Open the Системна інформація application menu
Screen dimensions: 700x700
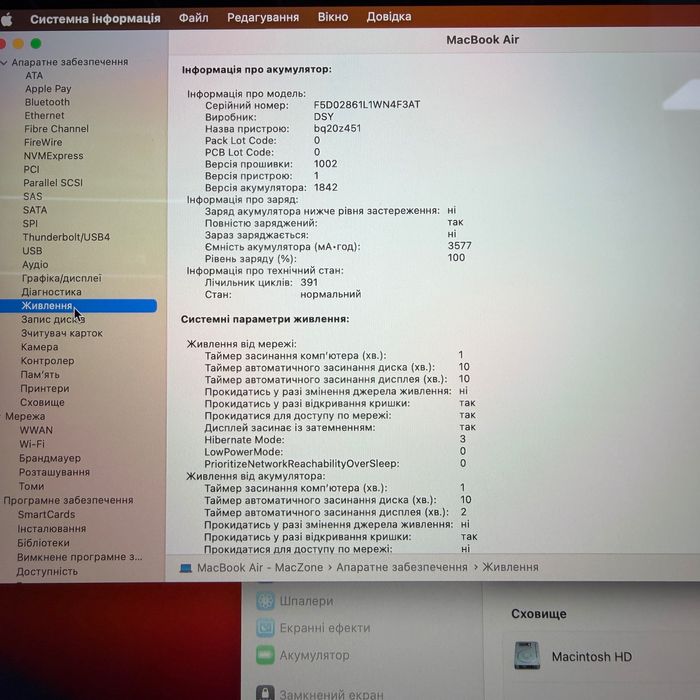[95, 19]
